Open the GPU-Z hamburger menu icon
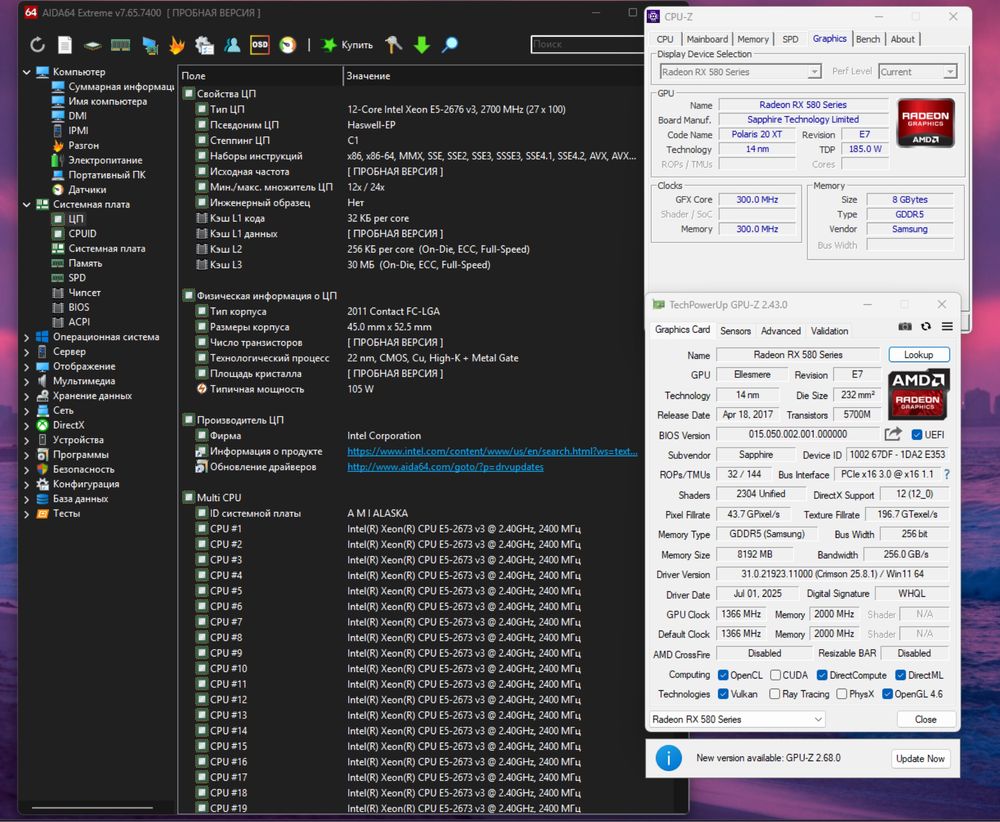1000x822 pixels. (x=947, y=327)
